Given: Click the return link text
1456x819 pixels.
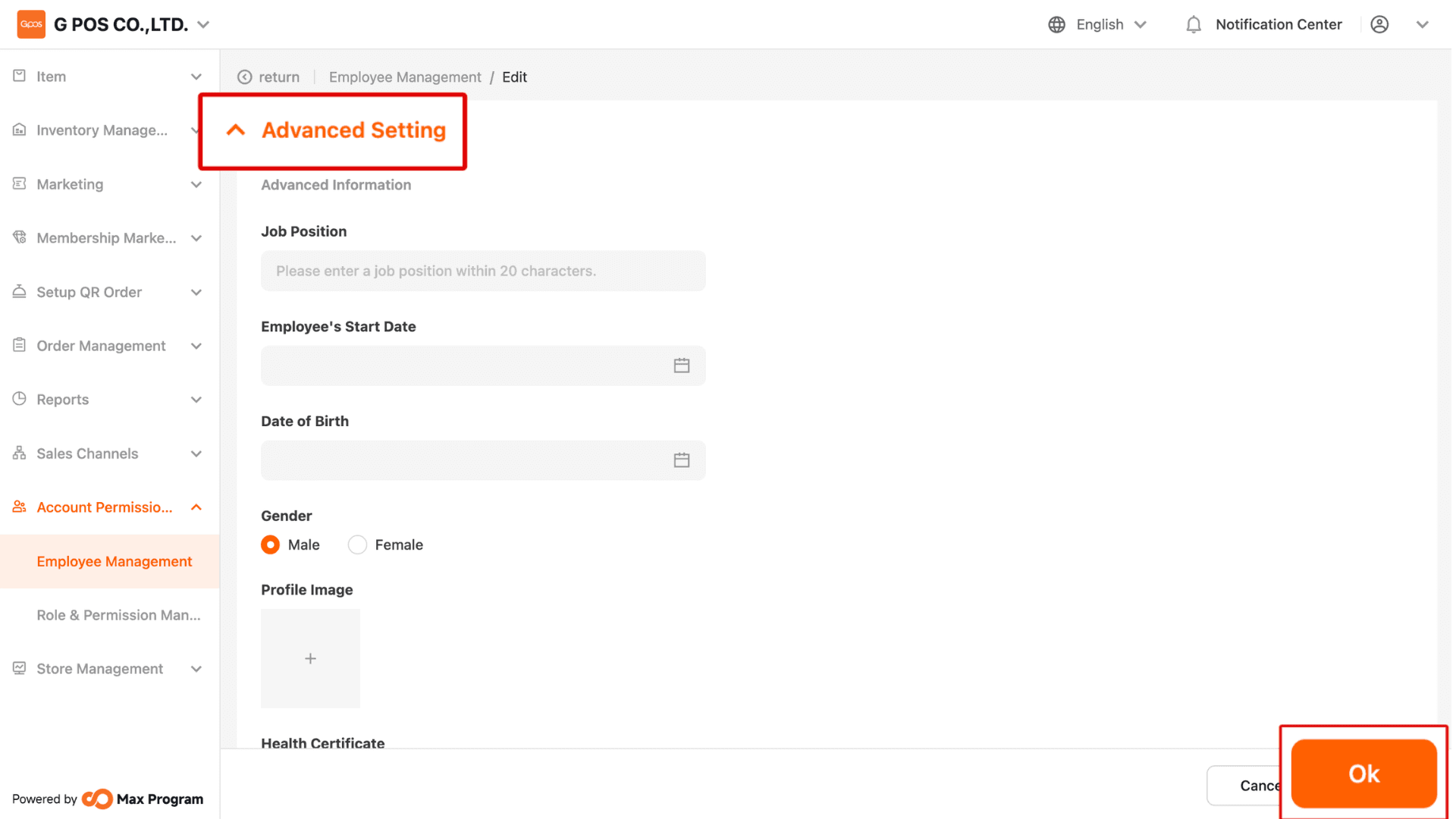Looking at the screenshot, I should 280,77.
